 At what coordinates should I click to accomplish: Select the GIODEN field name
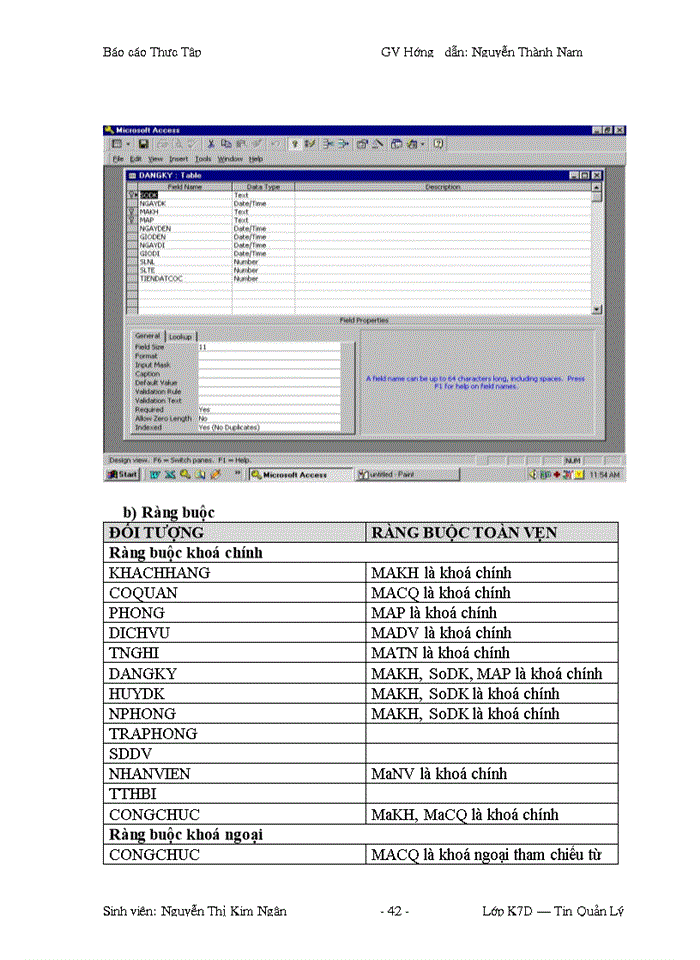tap(152, 237)
